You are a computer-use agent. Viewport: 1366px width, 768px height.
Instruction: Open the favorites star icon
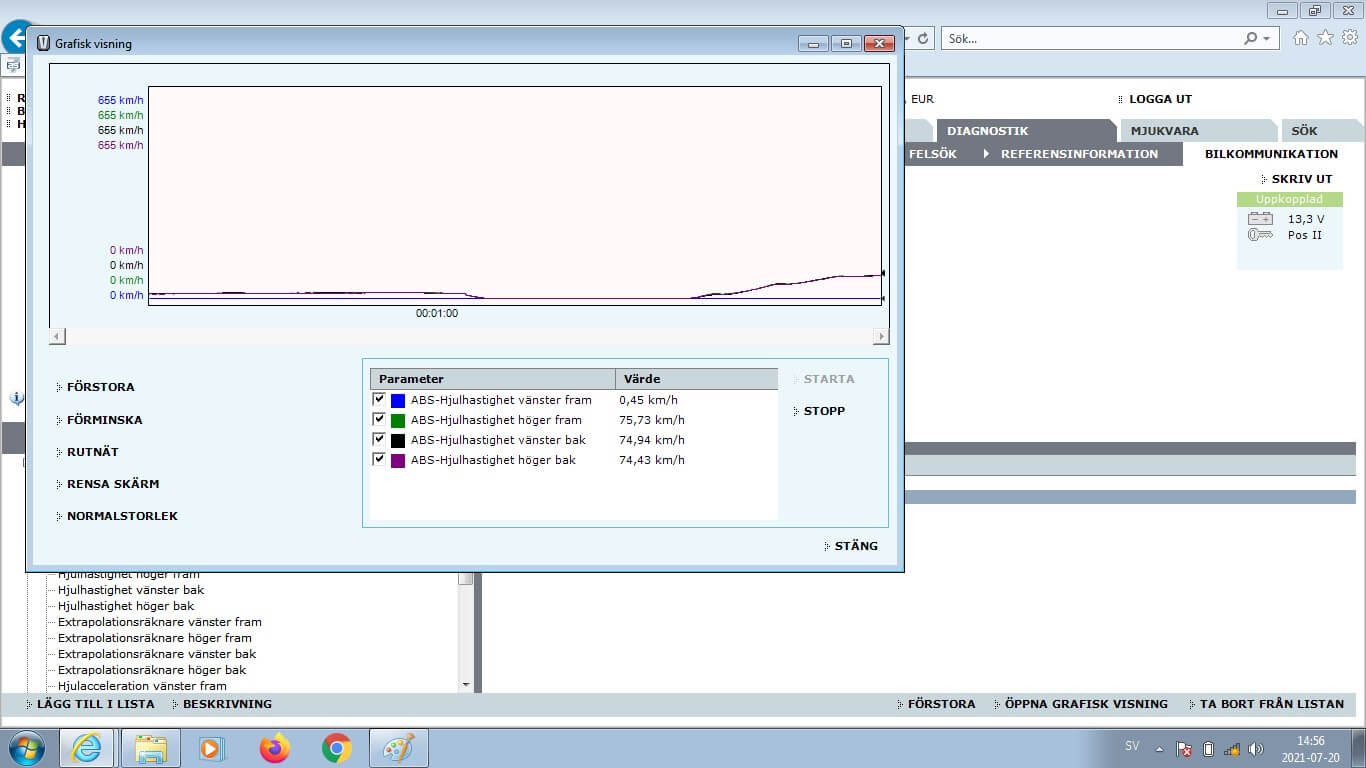[x=1325, y=38]
